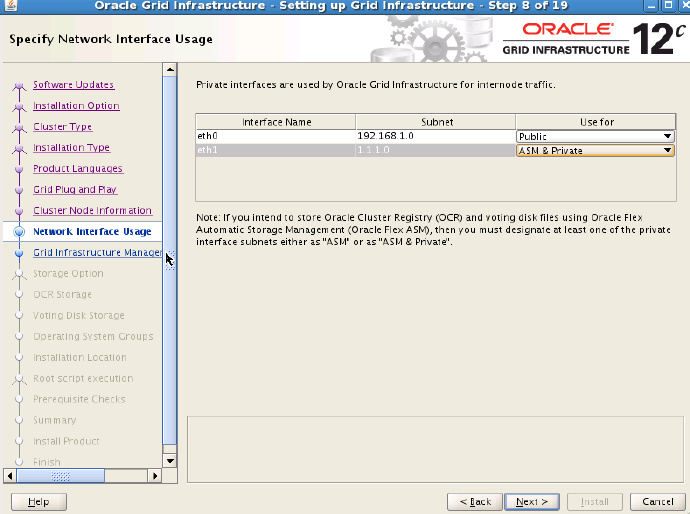The image size is (690, 514).
Task: Select the eth1 interface name cell
Action: click(276, 150)
